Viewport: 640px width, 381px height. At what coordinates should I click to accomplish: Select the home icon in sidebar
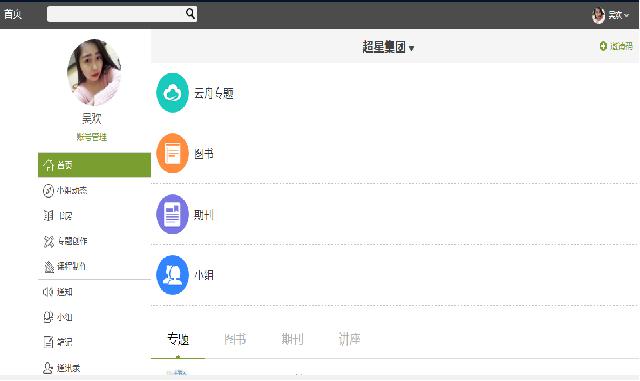(x=49, y=165)
